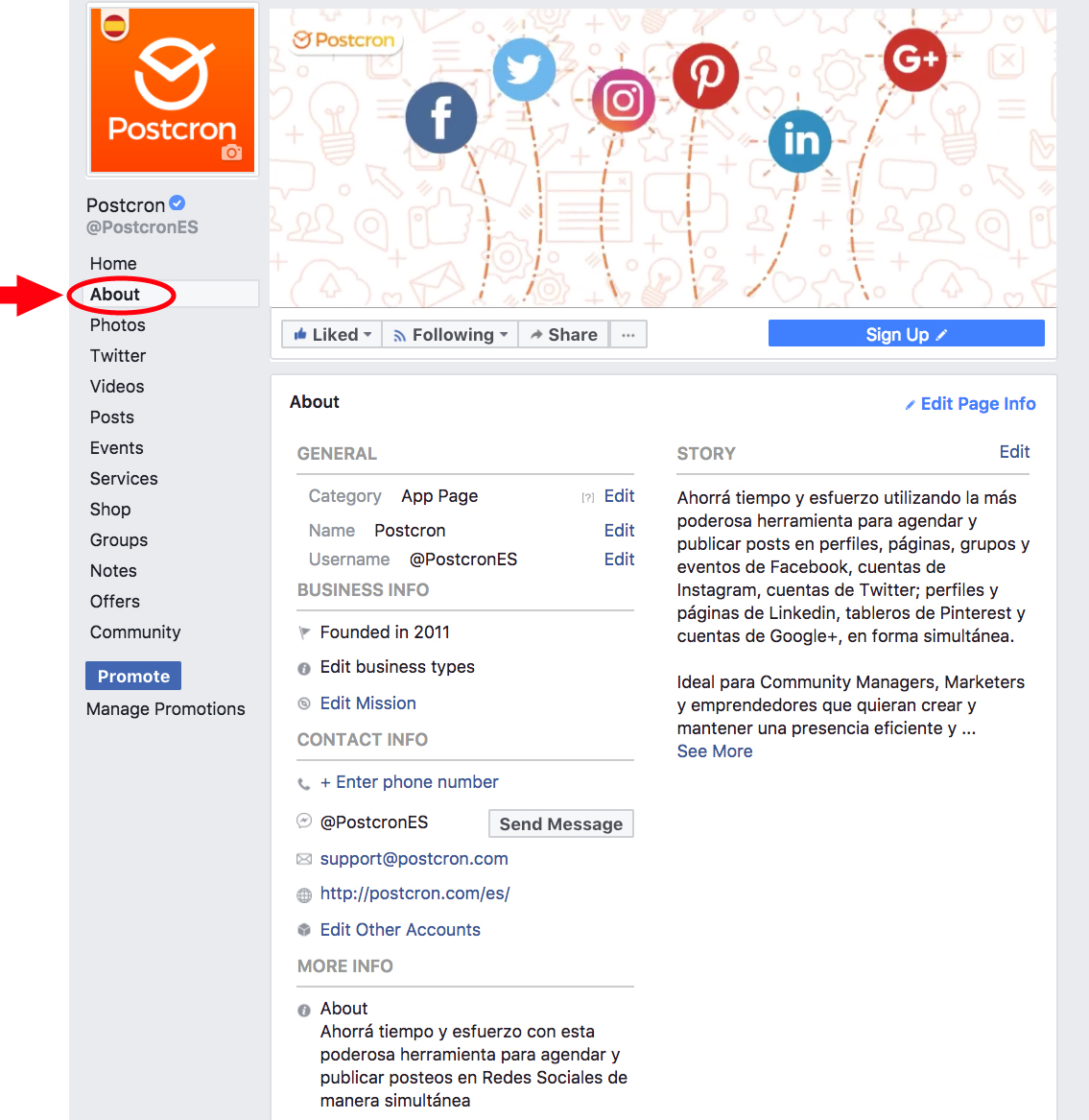Click the LinkedIn icon in cover photo
This screenshot has height=1120, width=1089.
tap(800, 141)
